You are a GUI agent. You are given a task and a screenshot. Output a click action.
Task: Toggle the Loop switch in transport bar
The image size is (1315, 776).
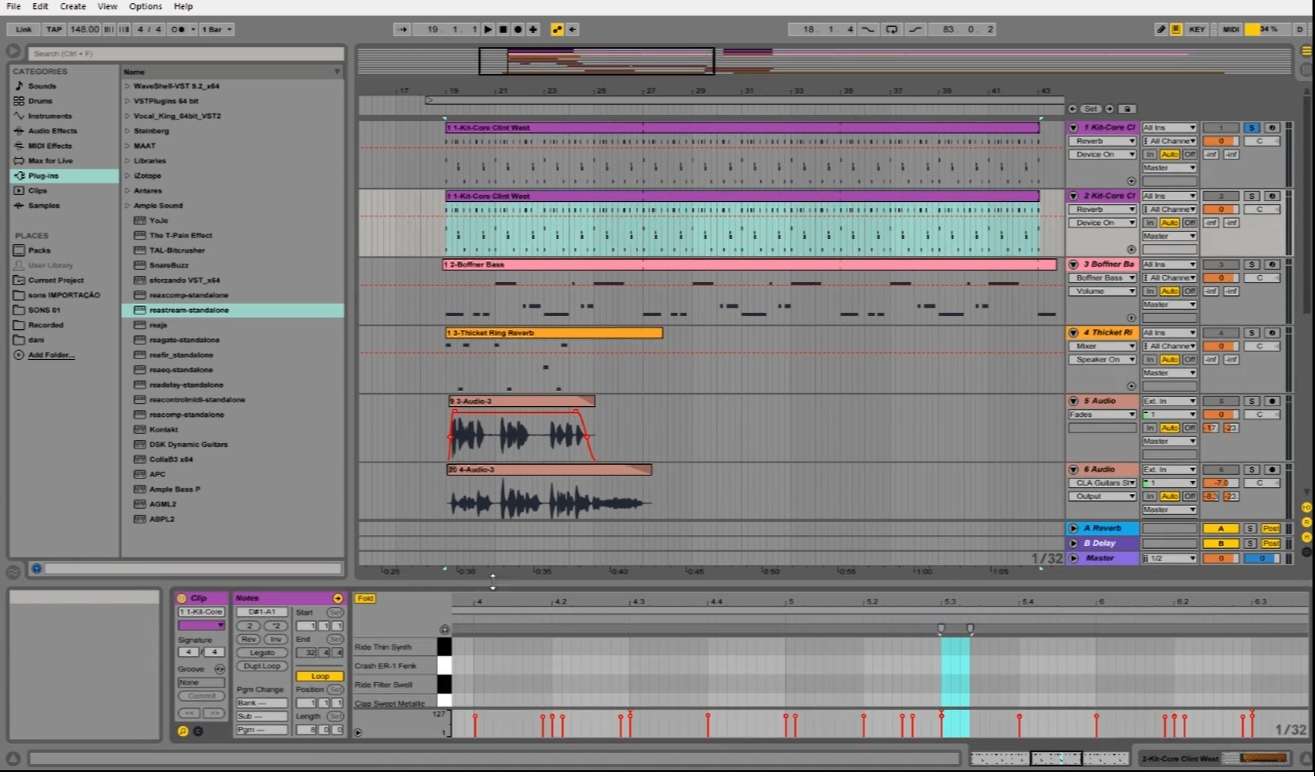click(891, 29)
